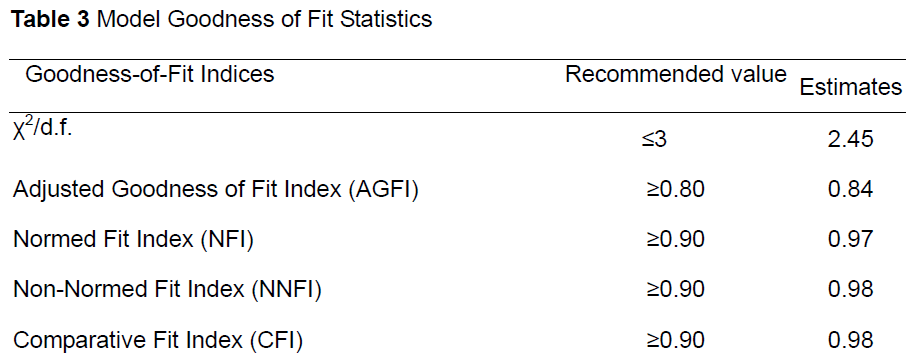The image size is (911, 361).
Task: Select the ≤3 recommended value cell
Action: [x=654, y=140]
